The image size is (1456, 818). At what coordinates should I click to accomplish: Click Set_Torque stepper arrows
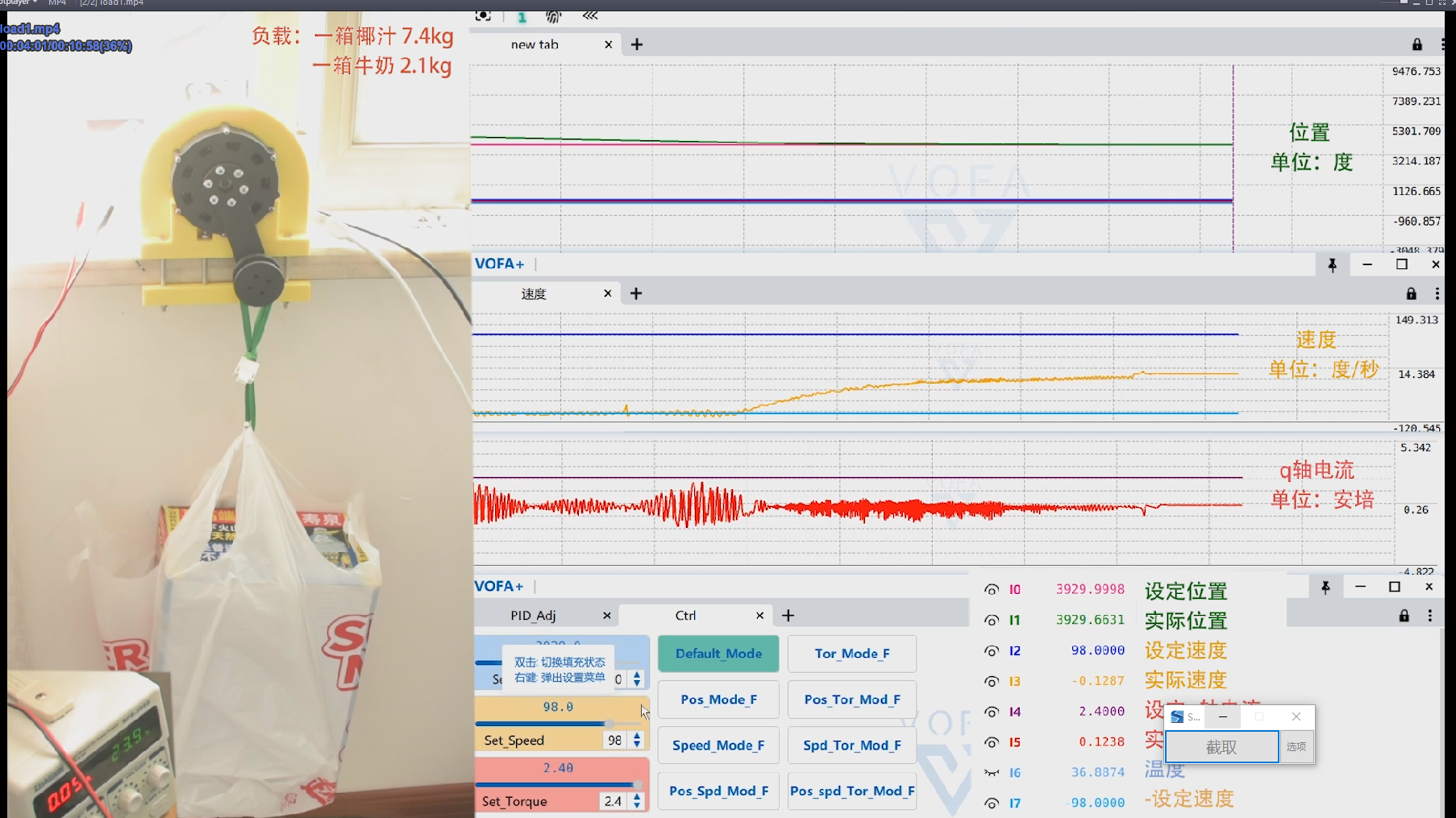(637, 801)
